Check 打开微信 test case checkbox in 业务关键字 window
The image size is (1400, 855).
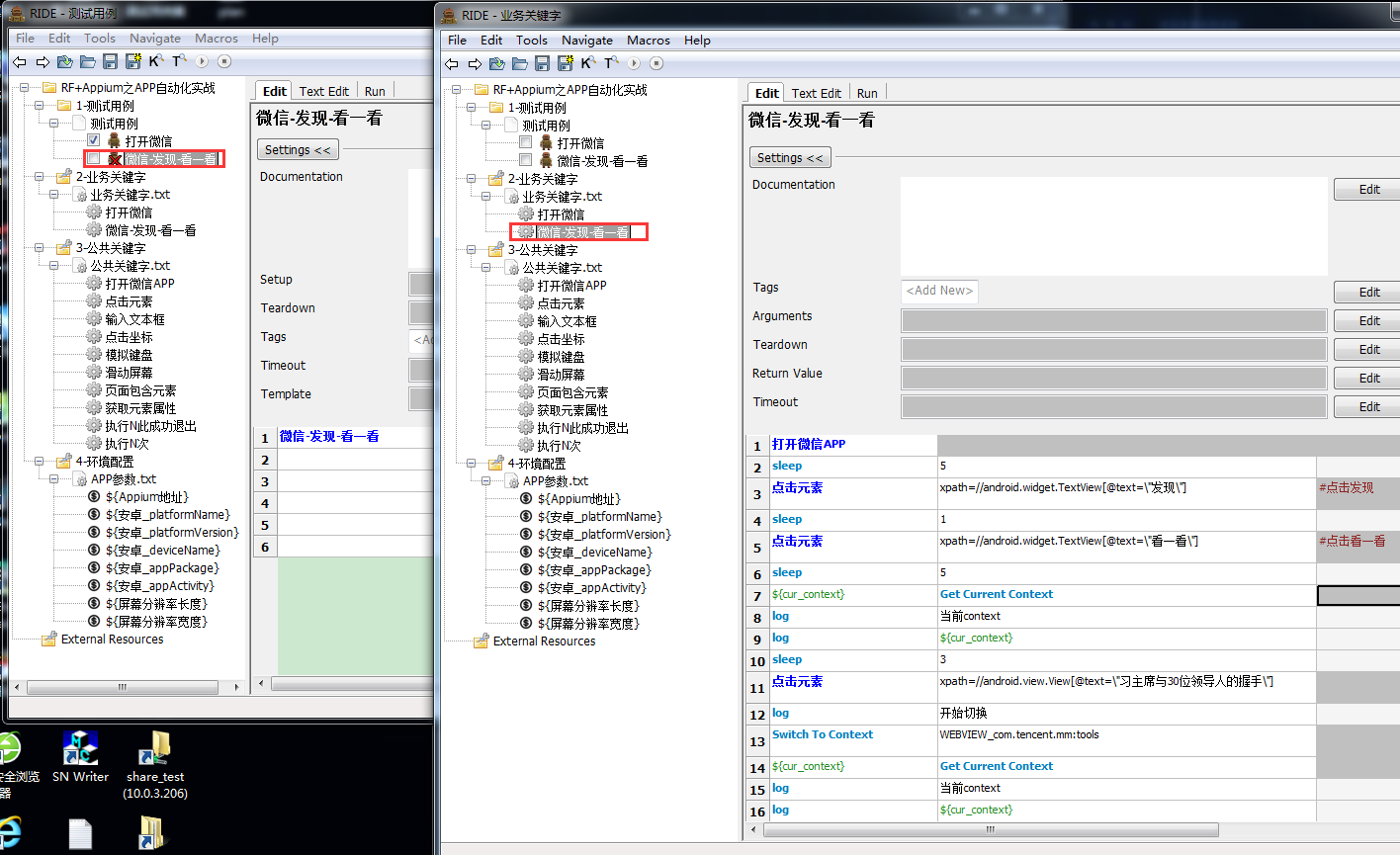(526, 142)
